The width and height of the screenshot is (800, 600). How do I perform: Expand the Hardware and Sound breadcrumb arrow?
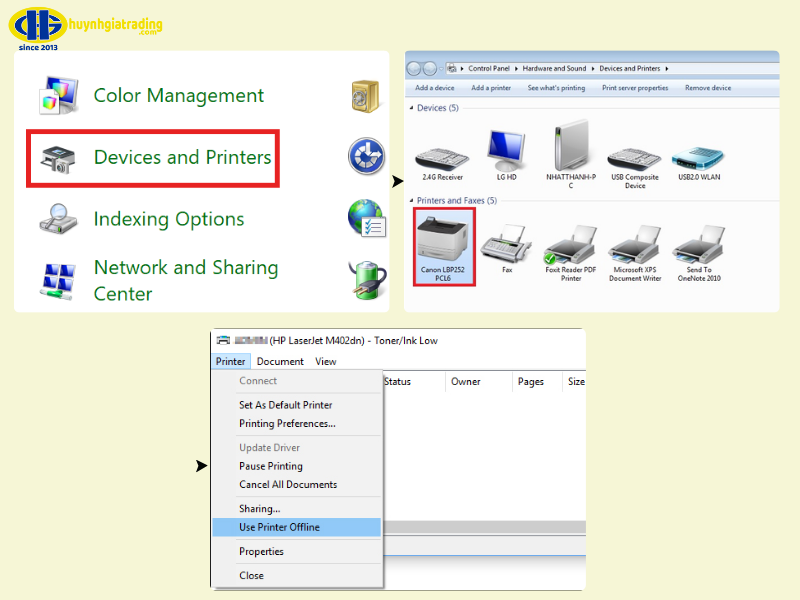click(593, 69)
